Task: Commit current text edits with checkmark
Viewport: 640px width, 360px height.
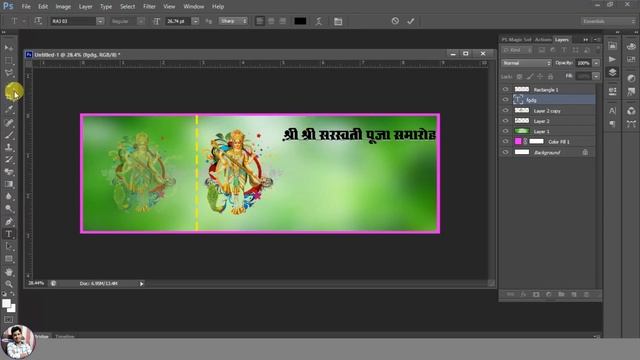Action: pos(411,21)
